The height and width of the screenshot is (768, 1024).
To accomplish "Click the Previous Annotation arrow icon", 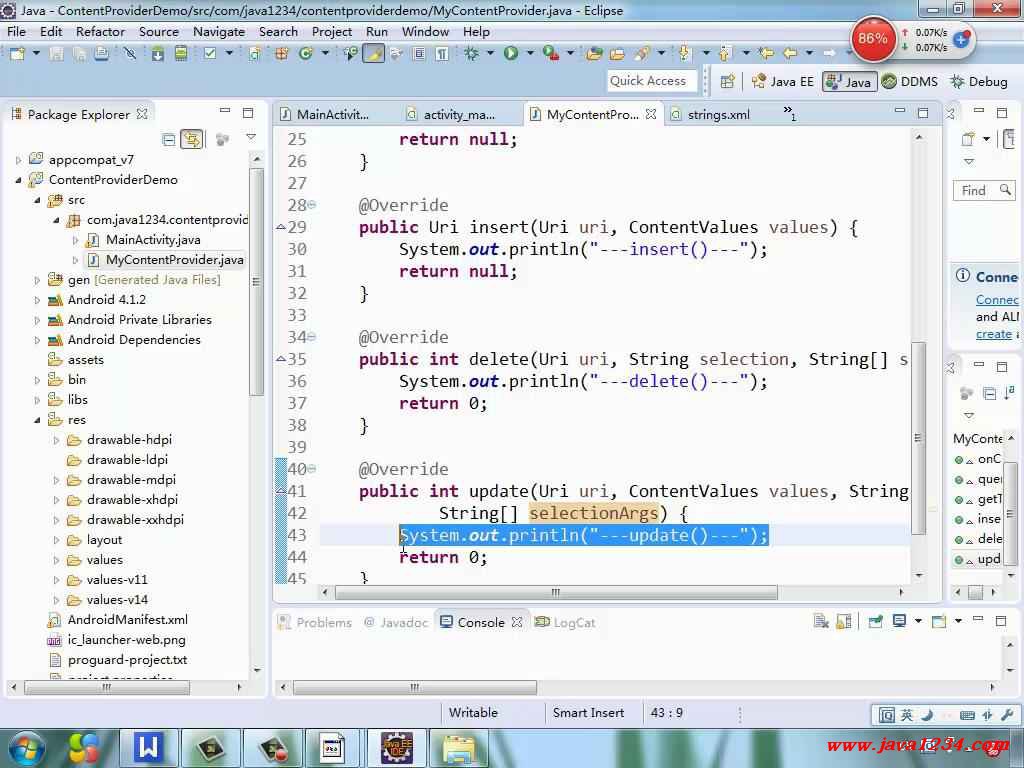I will 724,54.
